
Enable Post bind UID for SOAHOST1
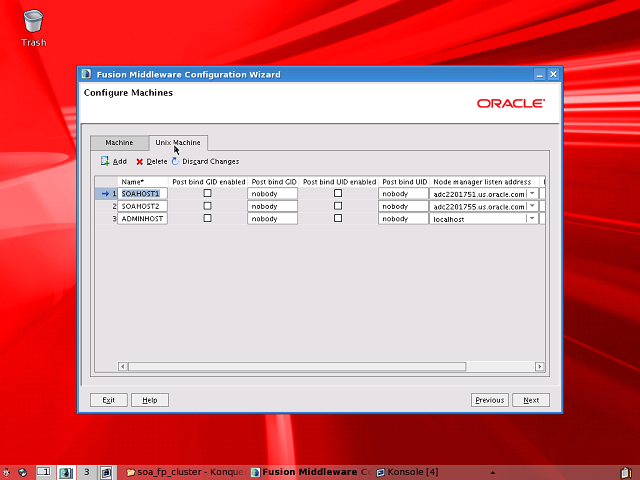(338, 193)
